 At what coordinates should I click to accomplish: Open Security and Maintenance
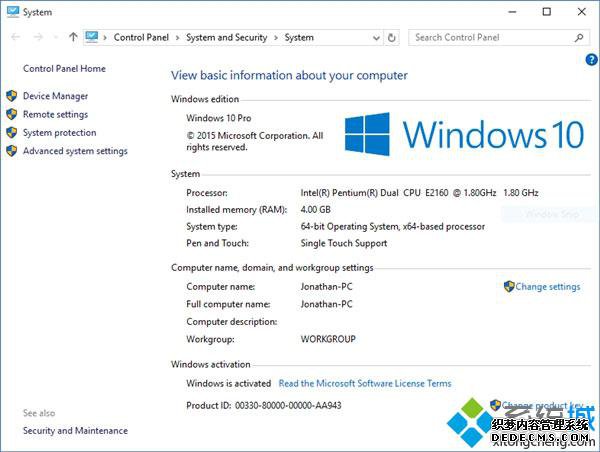pos(75,431)
